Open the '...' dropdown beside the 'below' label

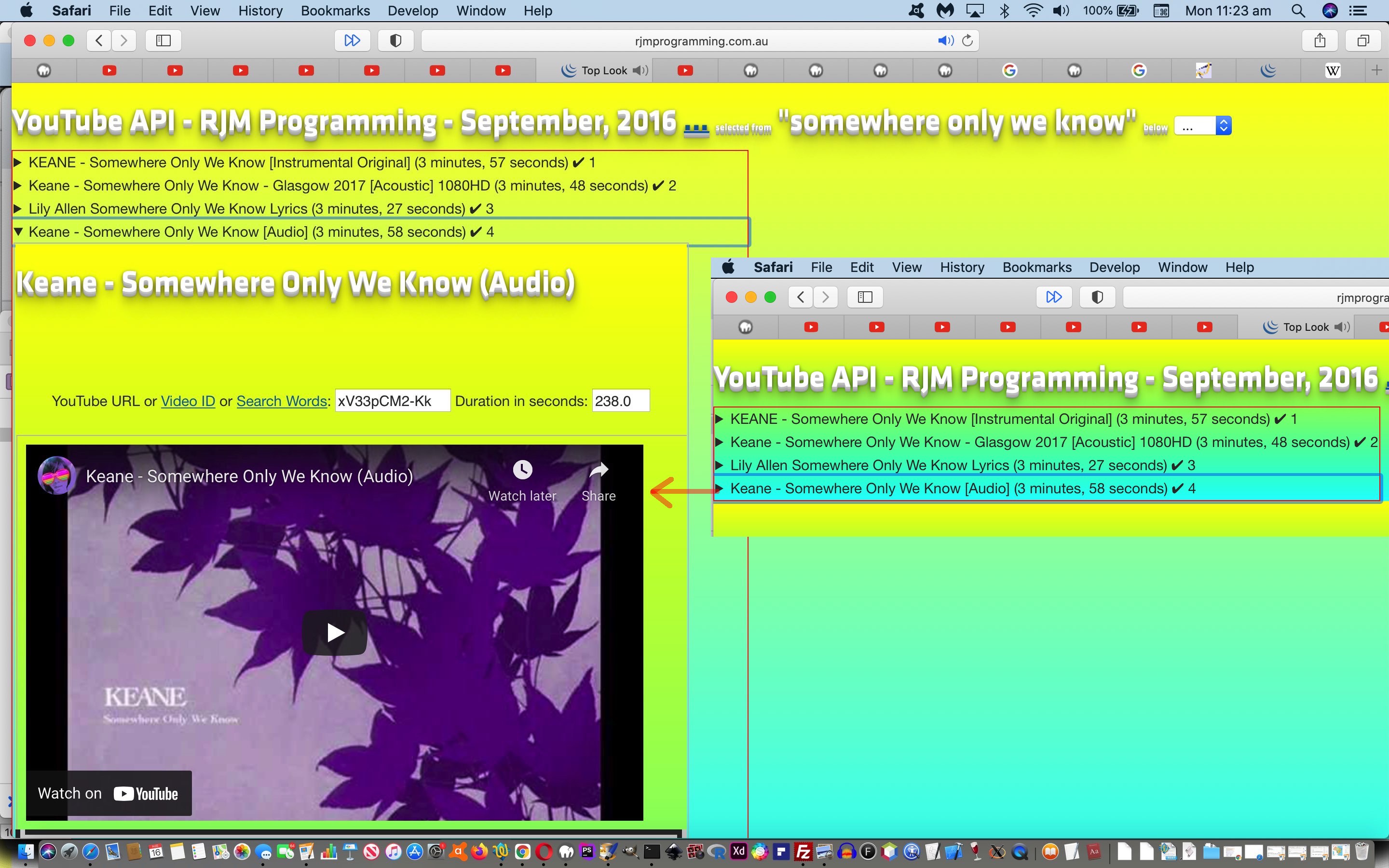[1202, 126]
